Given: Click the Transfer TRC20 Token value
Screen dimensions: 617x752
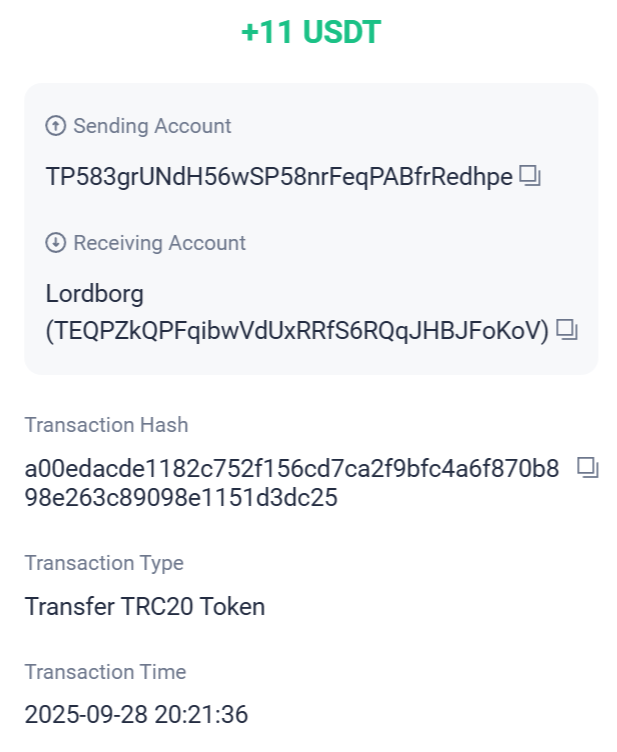Looking at the screenshot, I should (145, 606).
